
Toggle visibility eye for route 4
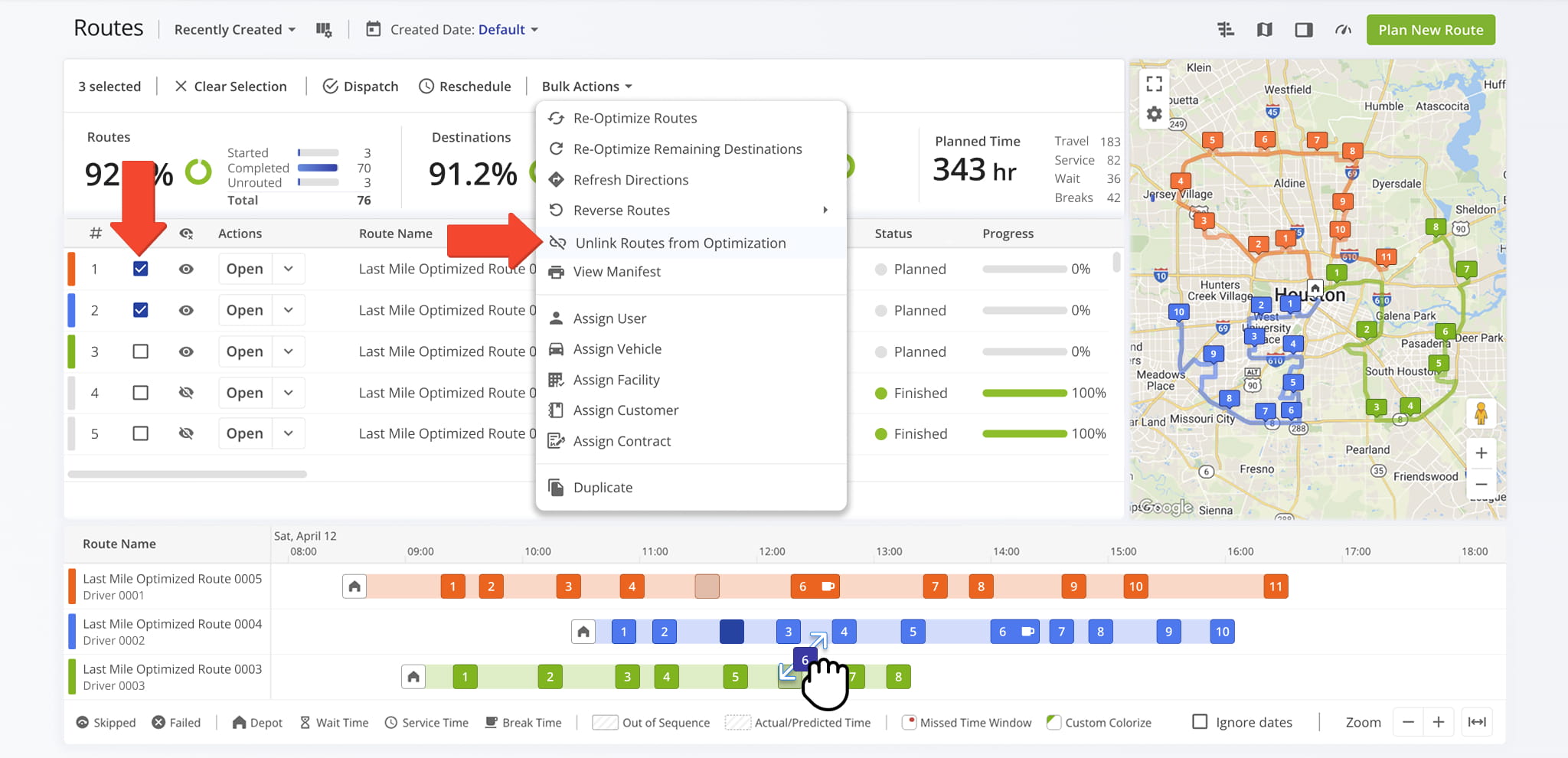click(186, 393)
